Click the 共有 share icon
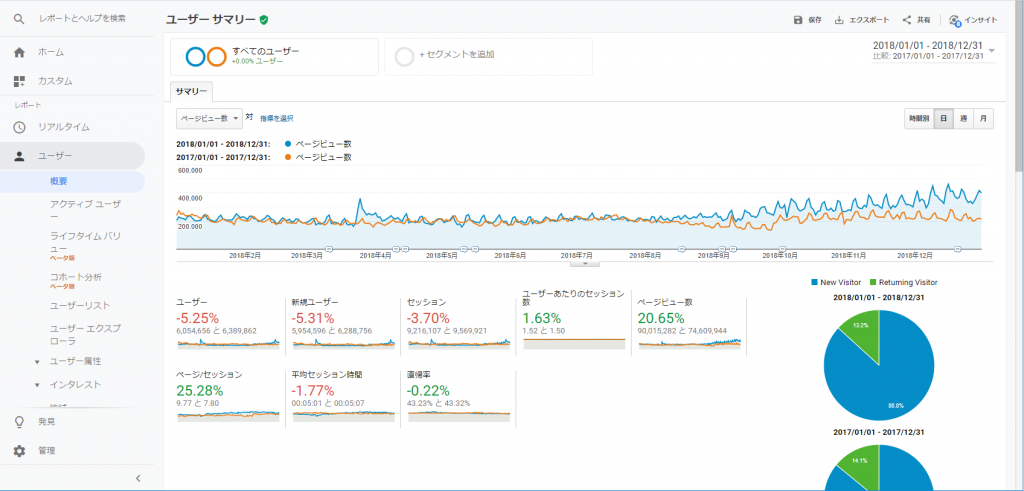Screen dimensions: 1024x491 (x=906, y=20)
